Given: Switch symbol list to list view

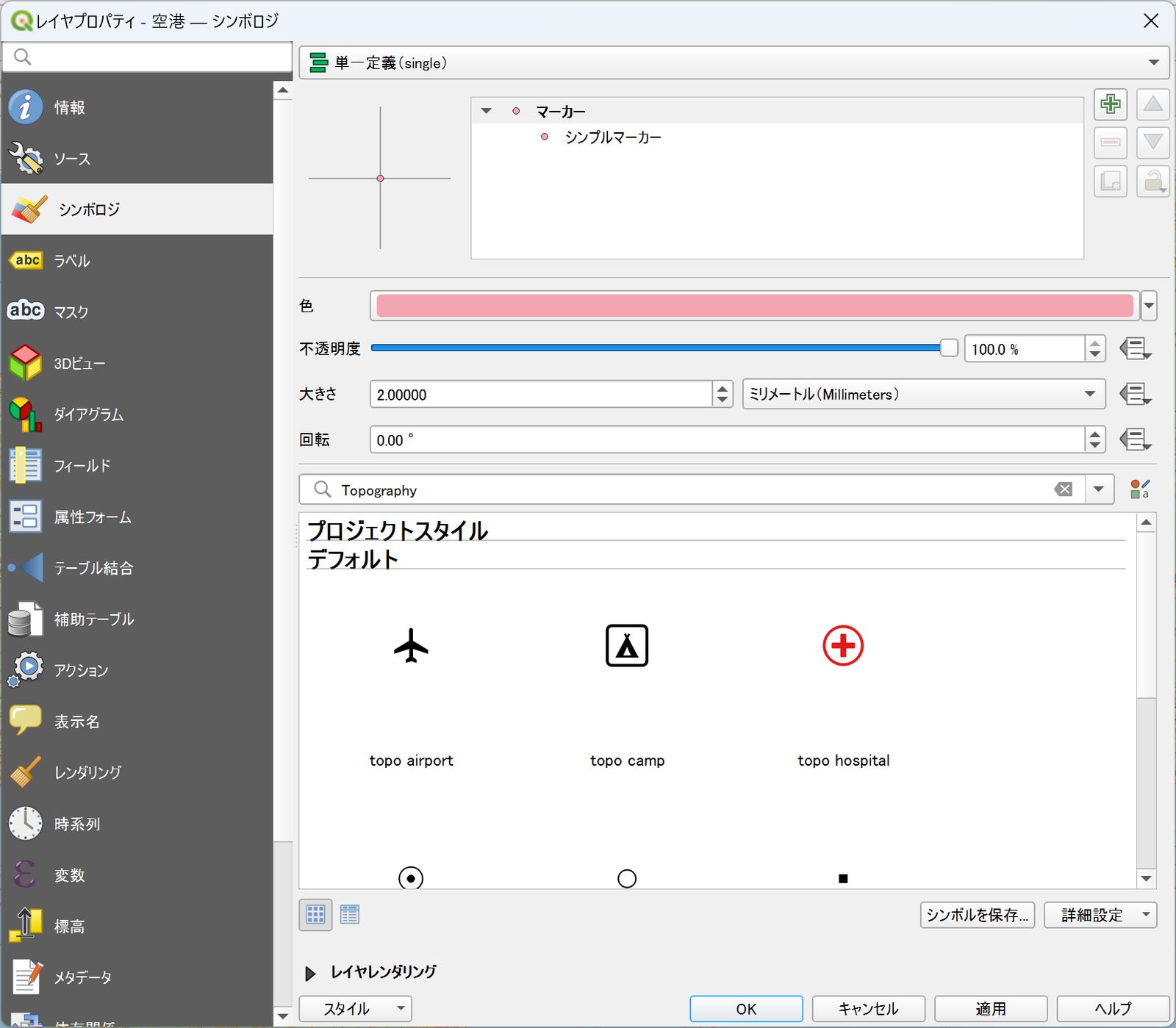Looking at the screenshot, I should 350,915.
